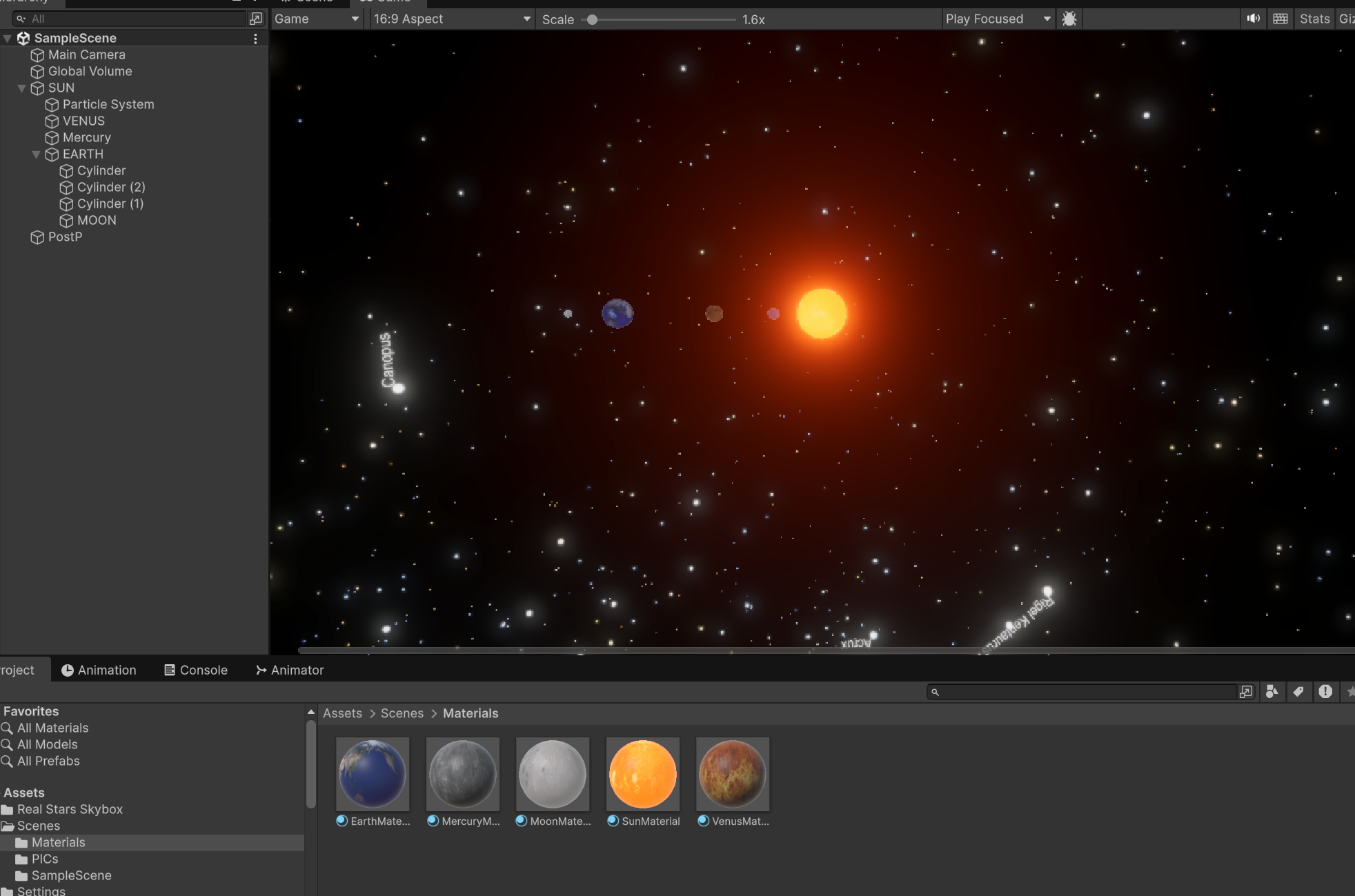Toggle the shortcuts keyboard icon in Game toolbar

1280,19
